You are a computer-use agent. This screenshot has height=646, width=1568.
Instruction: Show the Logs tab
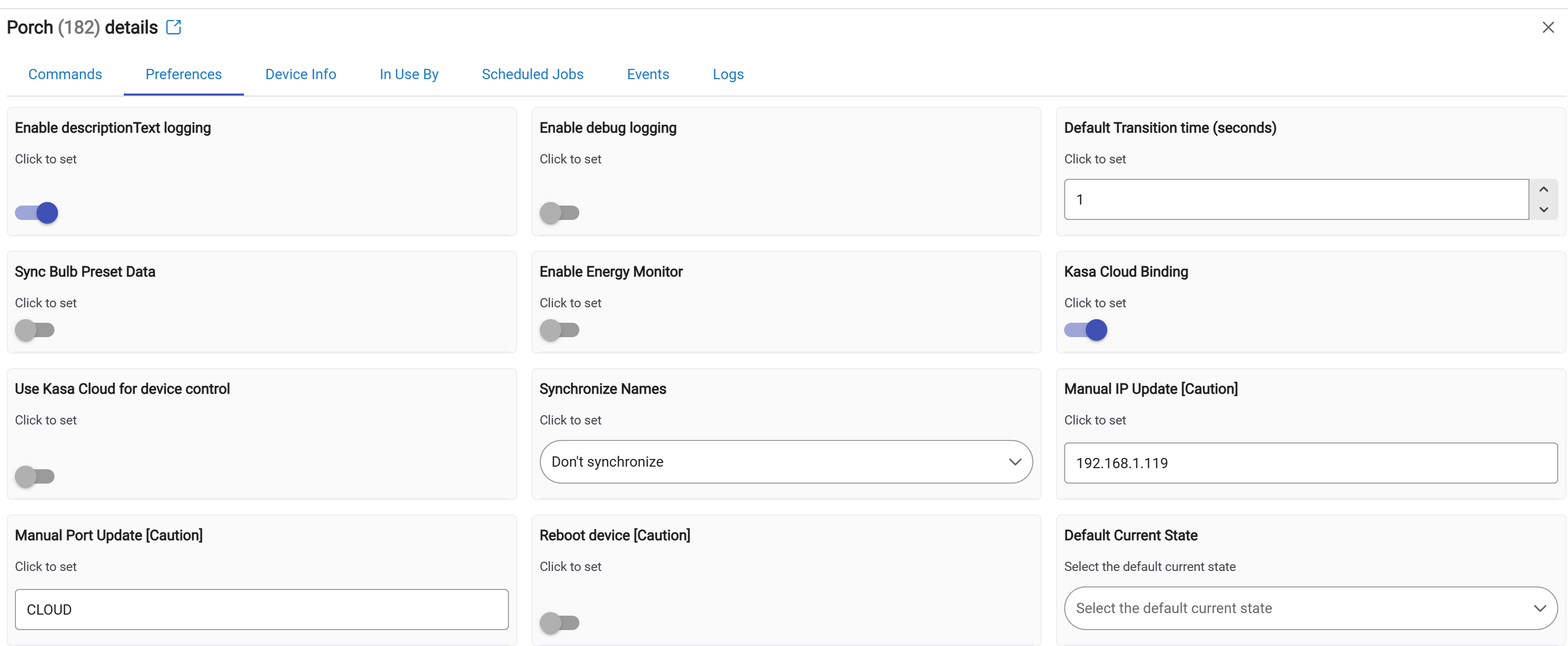pos(728,75)
